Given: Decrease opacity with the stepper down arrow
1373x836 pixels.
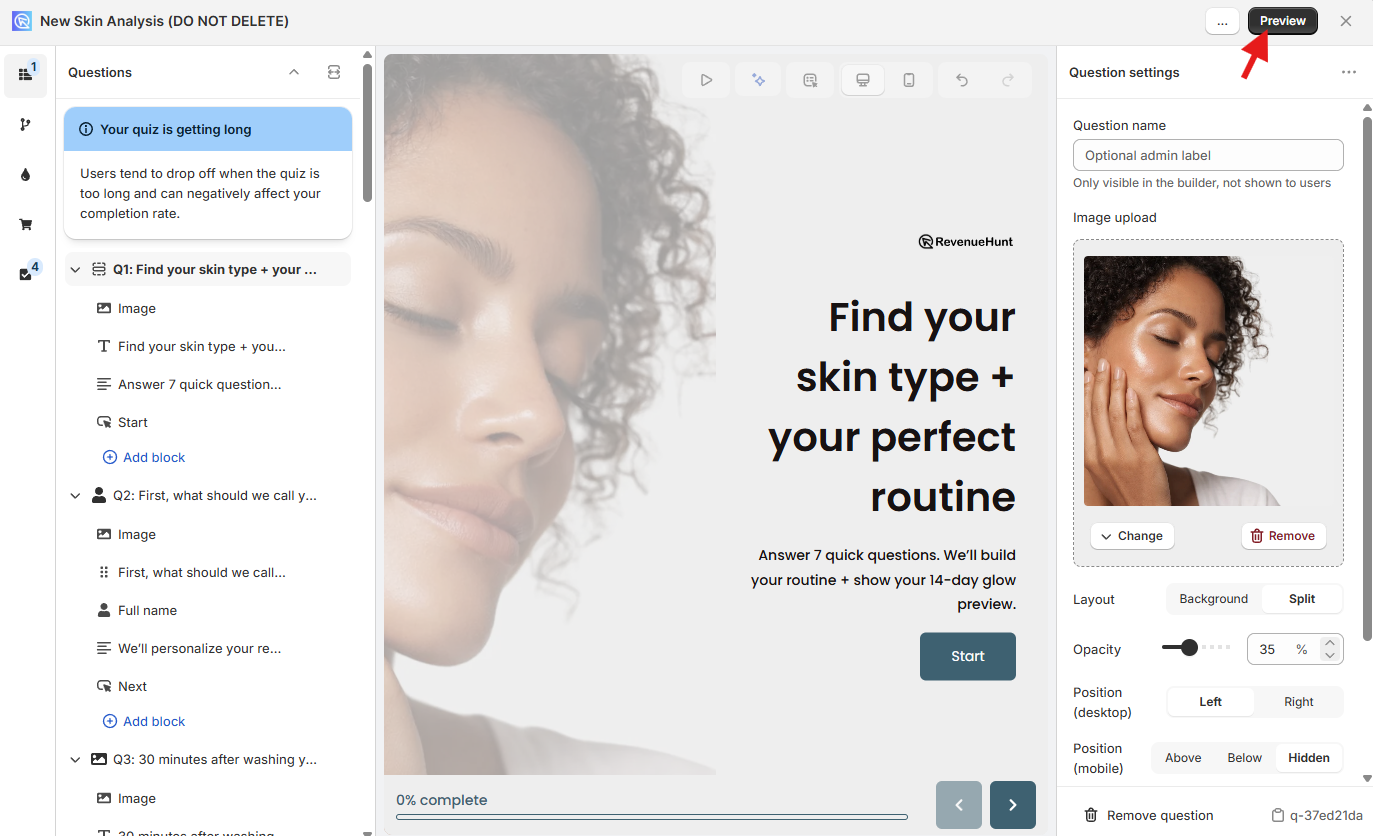Looking at the screenshot, I should [x=1330, y=655].
